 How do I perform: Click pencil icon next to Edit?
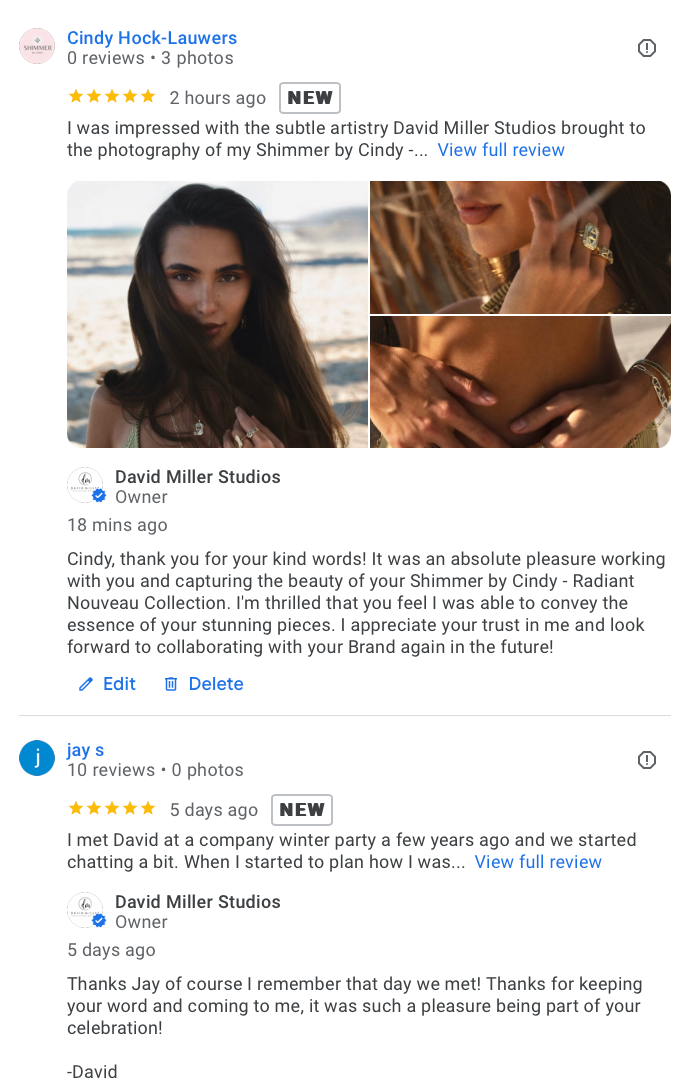pyautogui.click(x=86, y=684)
